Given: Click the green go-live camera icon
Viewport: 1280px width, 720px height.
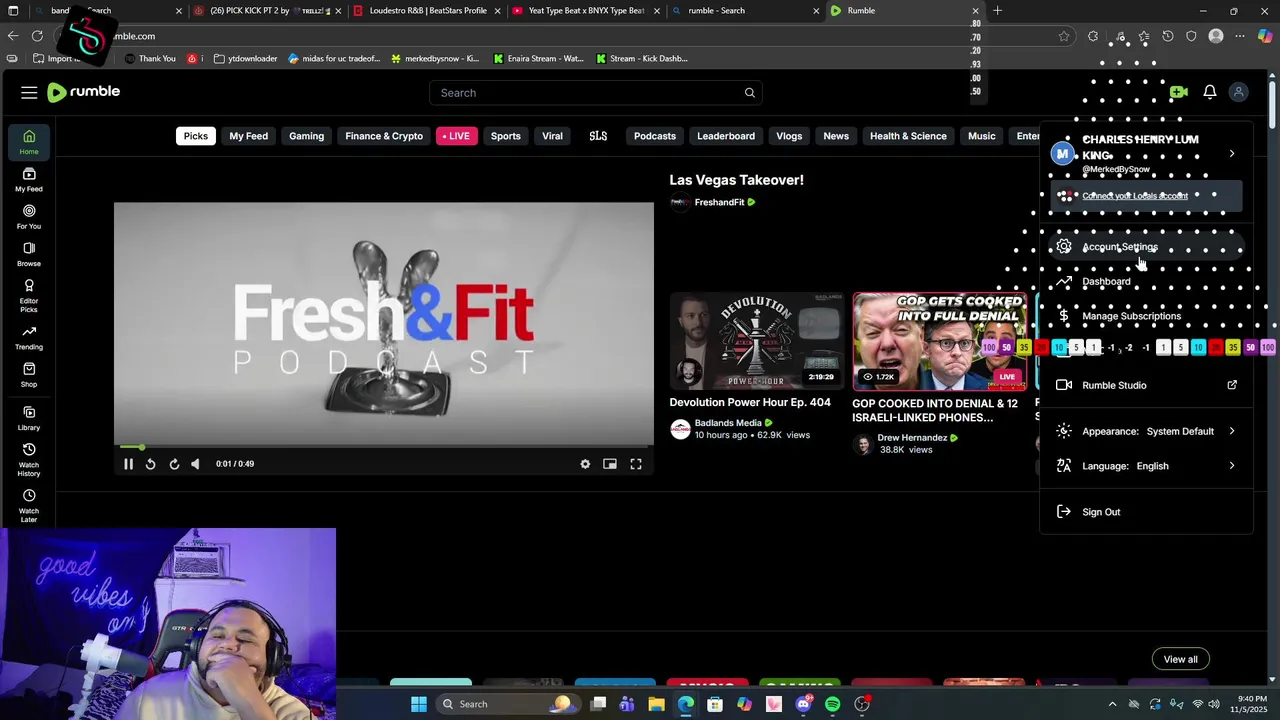Looking at the screenshot, I should [x=1179, y=92].
